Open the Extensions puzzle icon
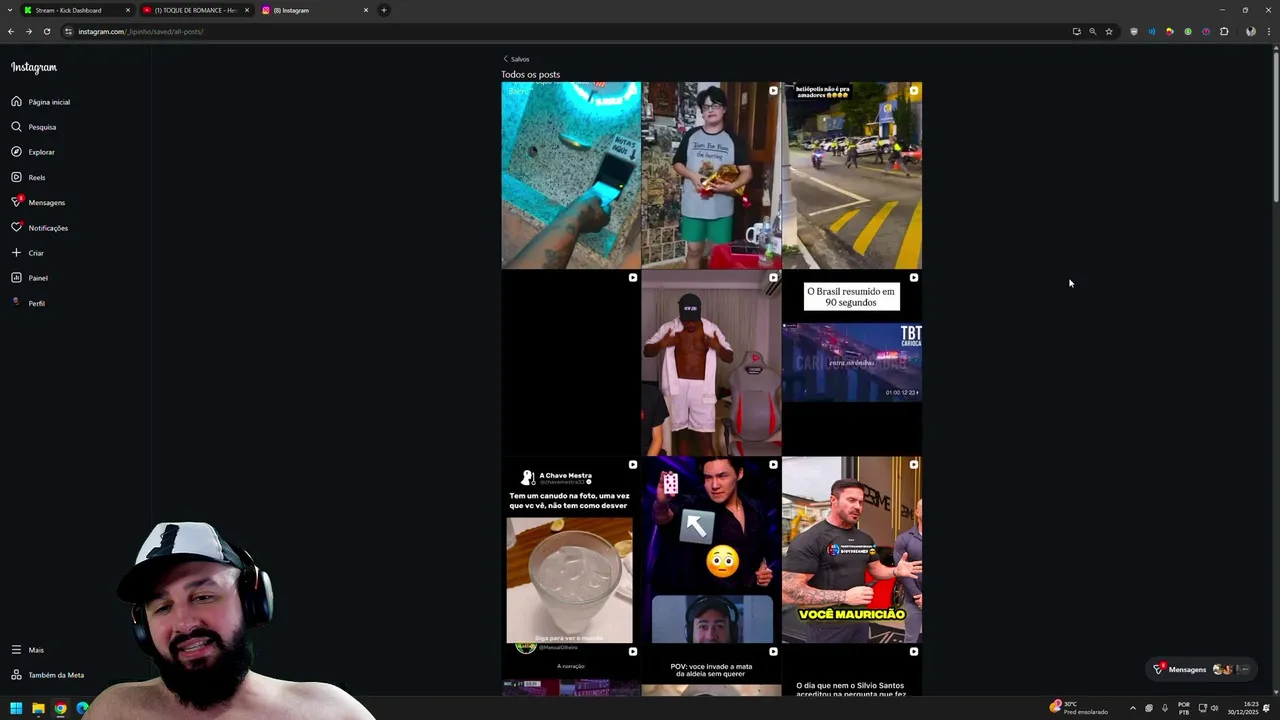This screenshot has width=1280, height=720. tap(1224, 31)
